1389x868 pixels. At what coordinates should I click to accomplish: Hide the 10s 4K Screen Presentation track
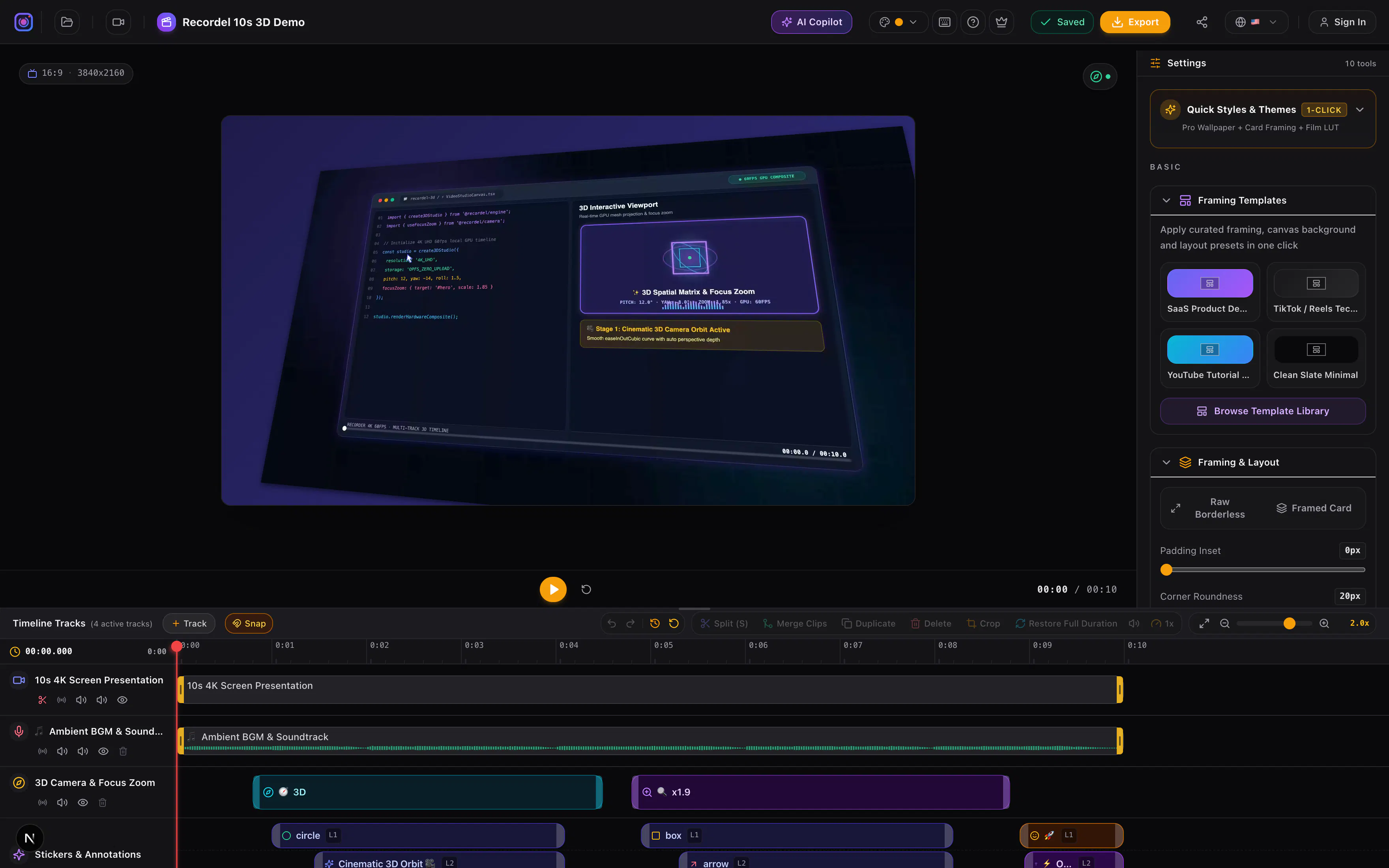(x=122, y=700)
